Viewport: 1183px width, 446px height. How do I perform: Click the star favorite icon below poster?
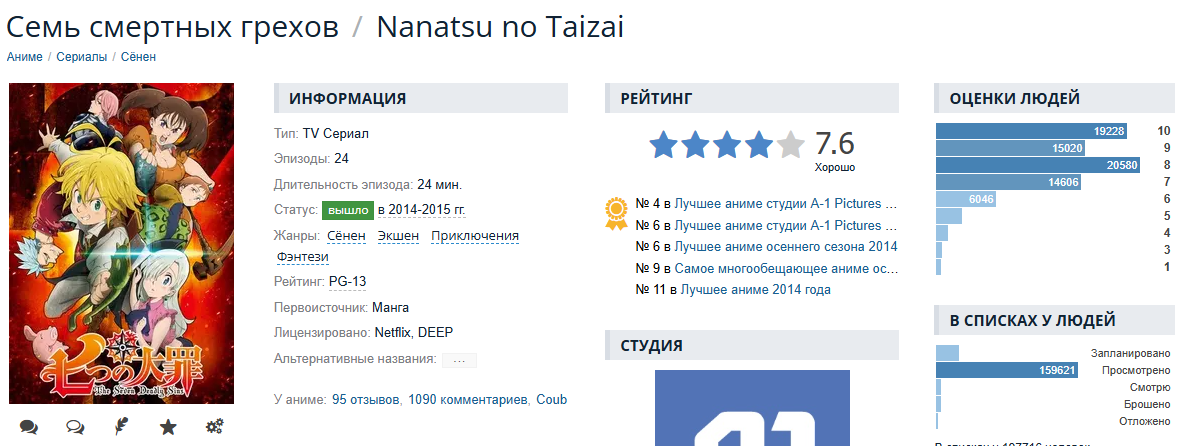click(x=168, y=427)
